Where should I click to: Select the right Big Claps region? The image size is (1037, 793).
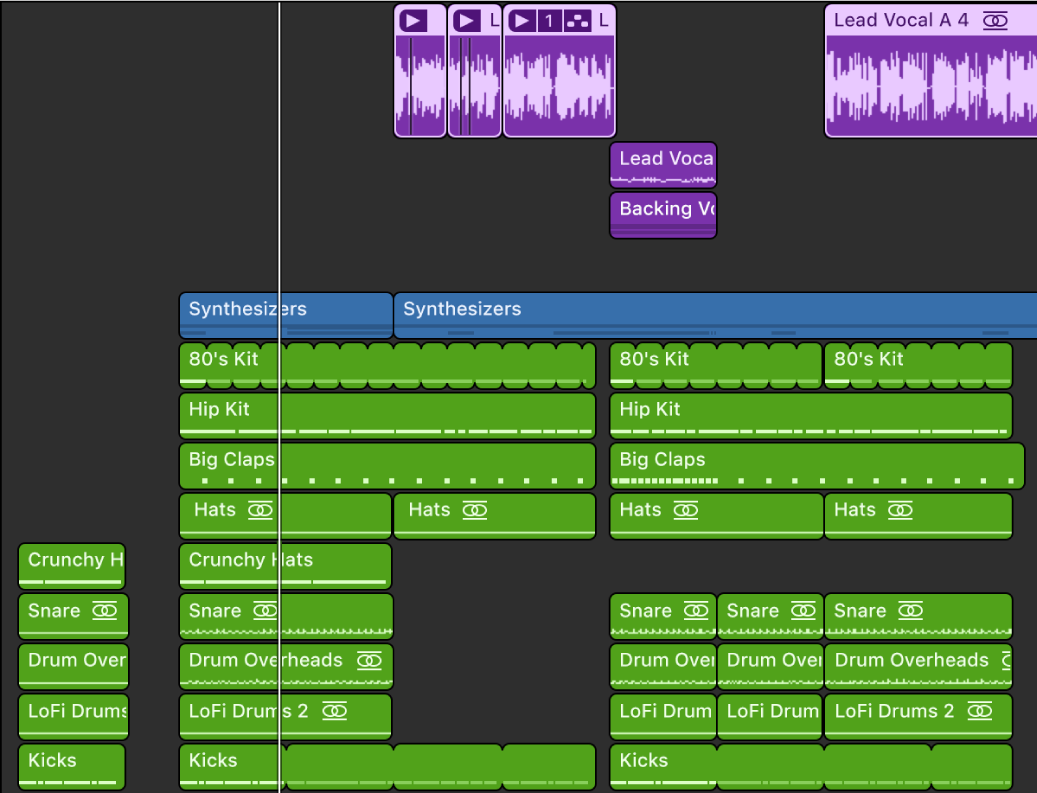[x=816, y=465]
